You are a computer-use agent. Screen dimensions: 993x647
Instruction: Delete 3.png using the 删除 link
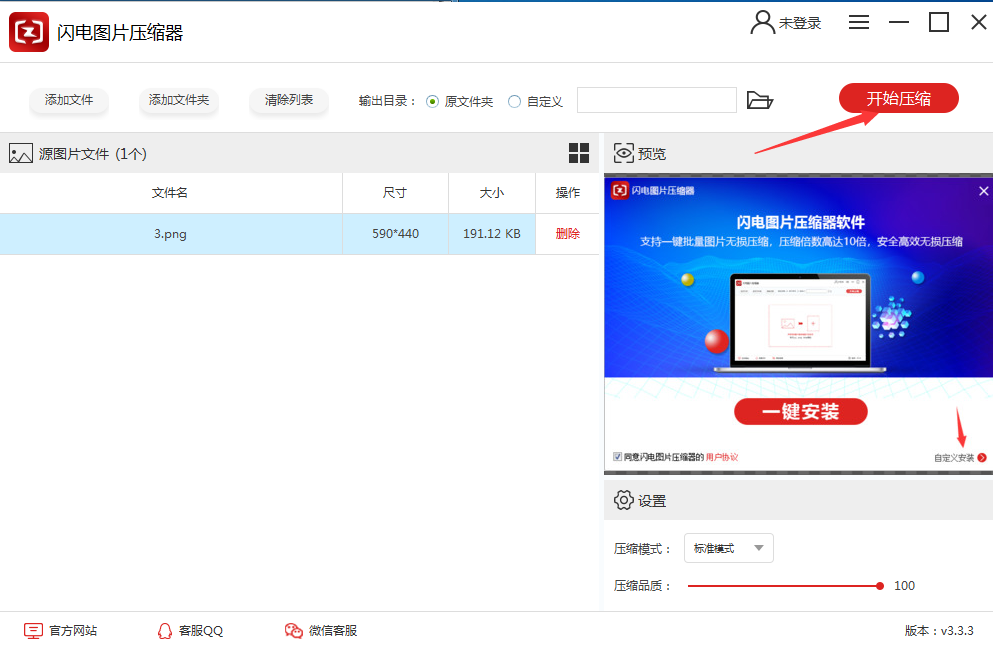pos(567,232)
